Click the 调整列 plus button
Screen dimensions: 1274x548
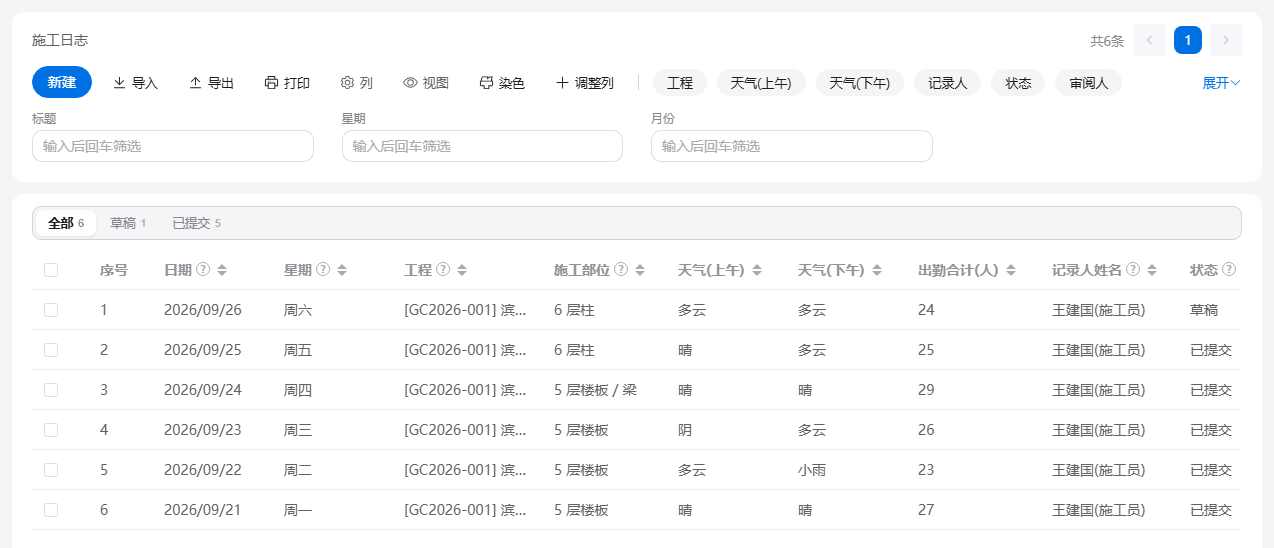pyautogui.click(x=585, y=83)
